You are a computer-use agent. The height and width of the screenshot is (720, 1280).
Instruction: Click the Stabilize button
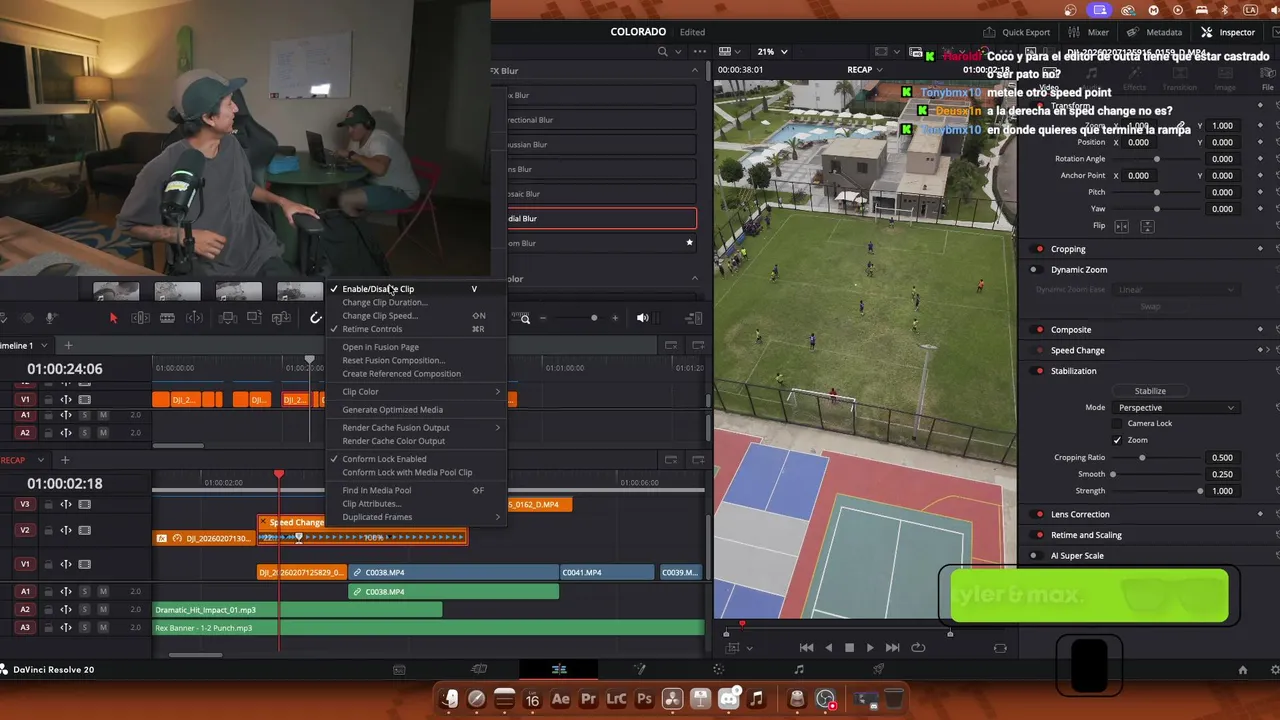pos(1150,391)
